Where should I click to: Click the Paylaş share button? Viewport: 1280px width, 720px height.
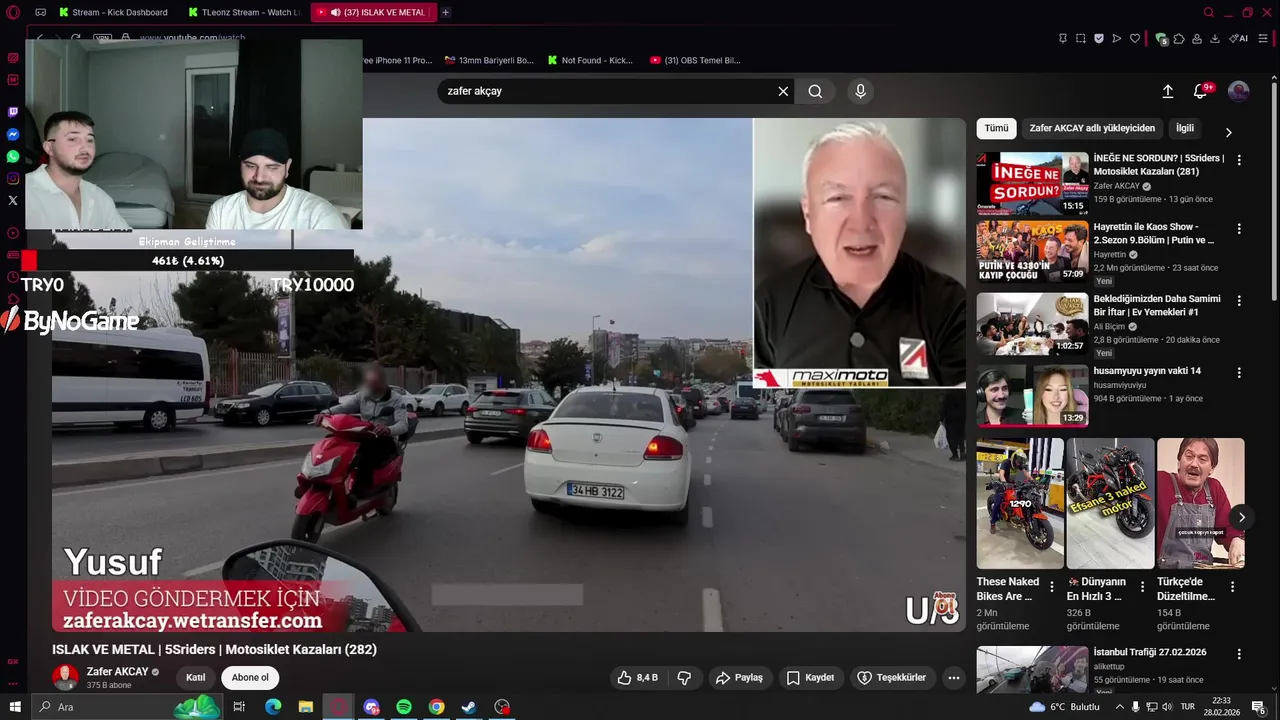[x=739, y=677]
